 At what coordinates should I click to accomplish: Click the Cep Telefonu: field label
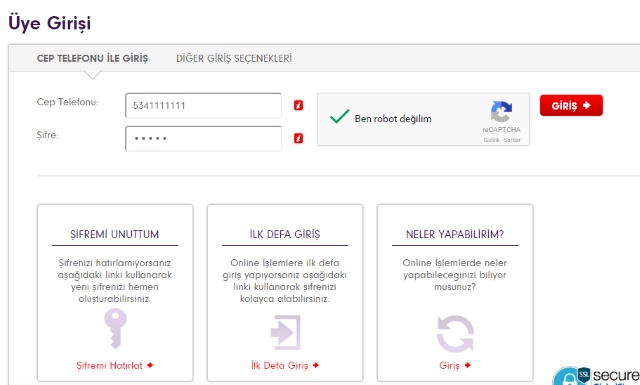67,102
